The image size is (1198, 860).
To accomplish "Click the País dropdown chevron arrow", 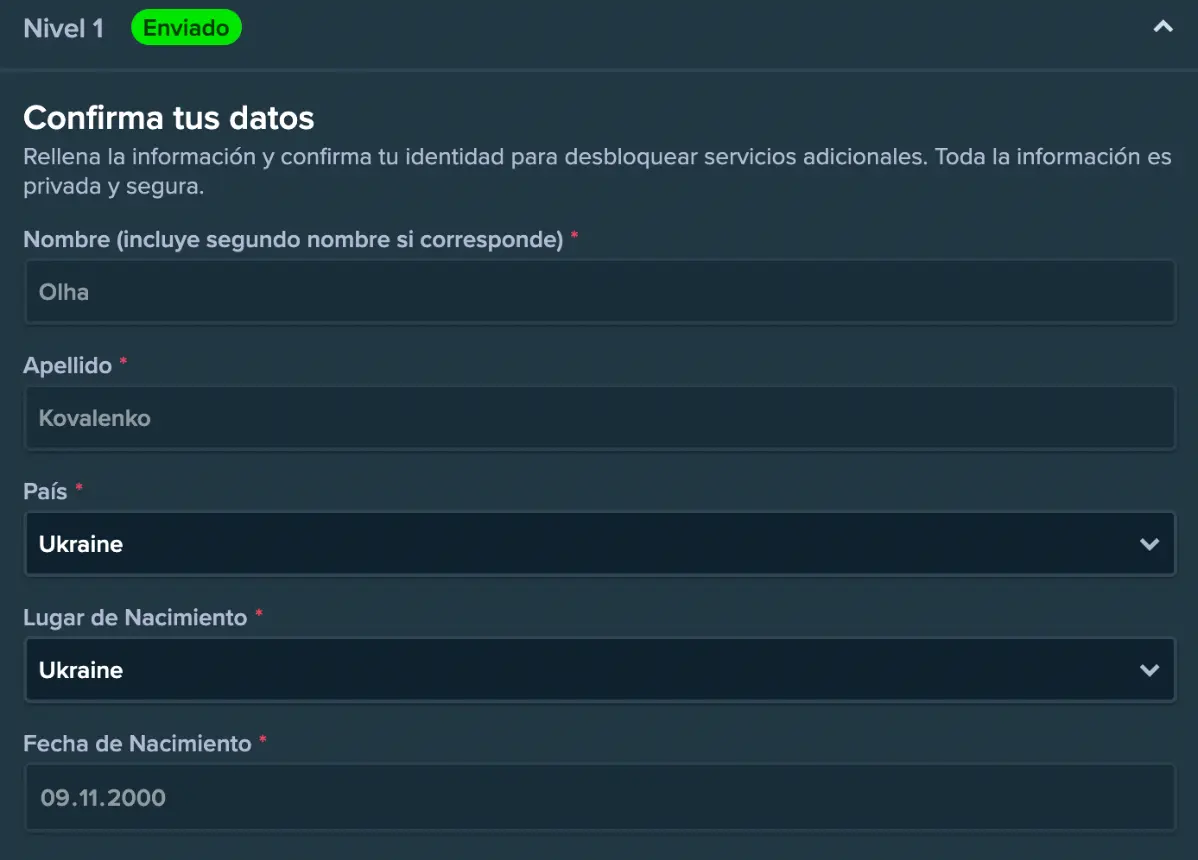I will 1149,544.
